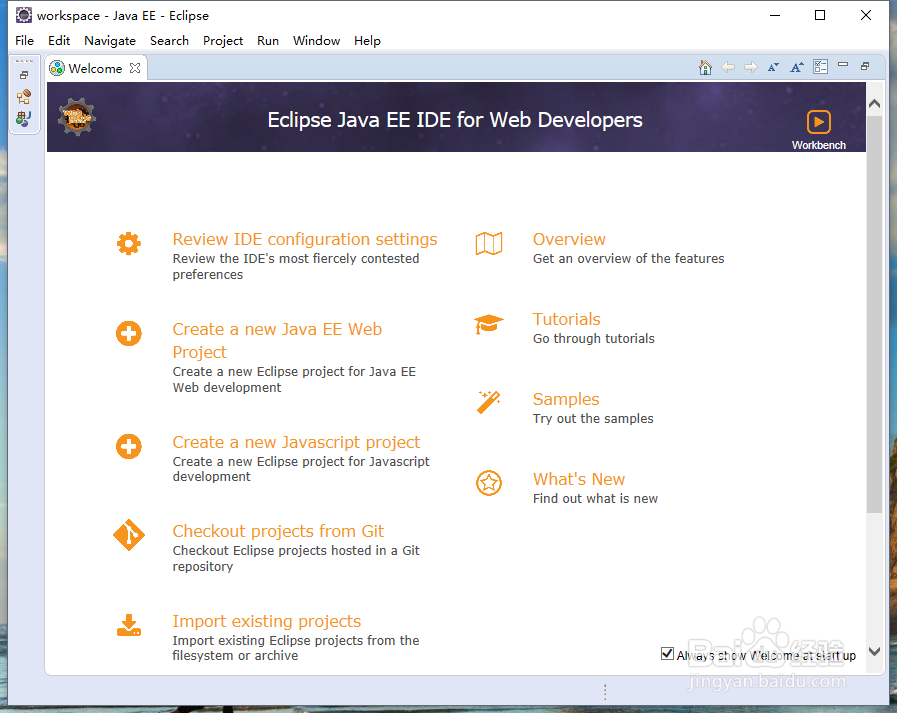Click the download icon for Import existing projects
897x713 pixels.
tap(129, 625)
